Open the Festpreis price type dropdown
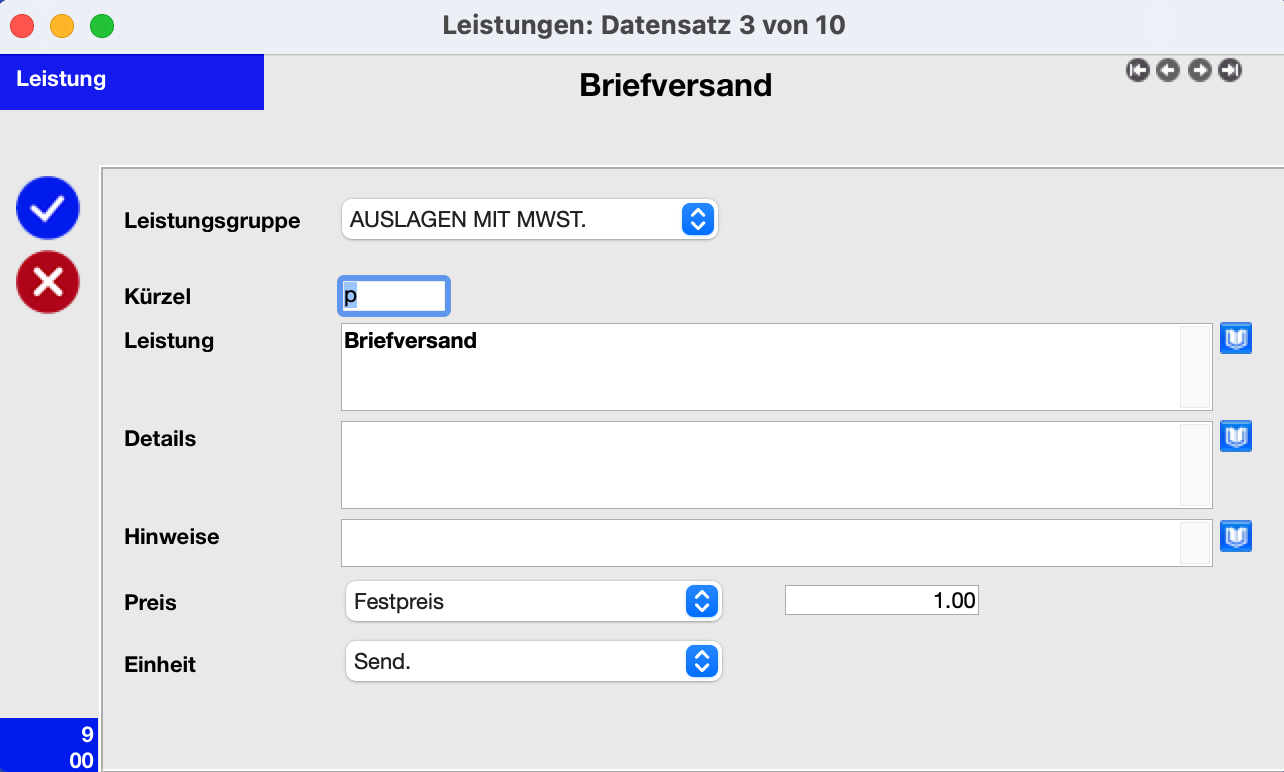This screenshot has width=1284, height=772. click(x=533, y=602)
